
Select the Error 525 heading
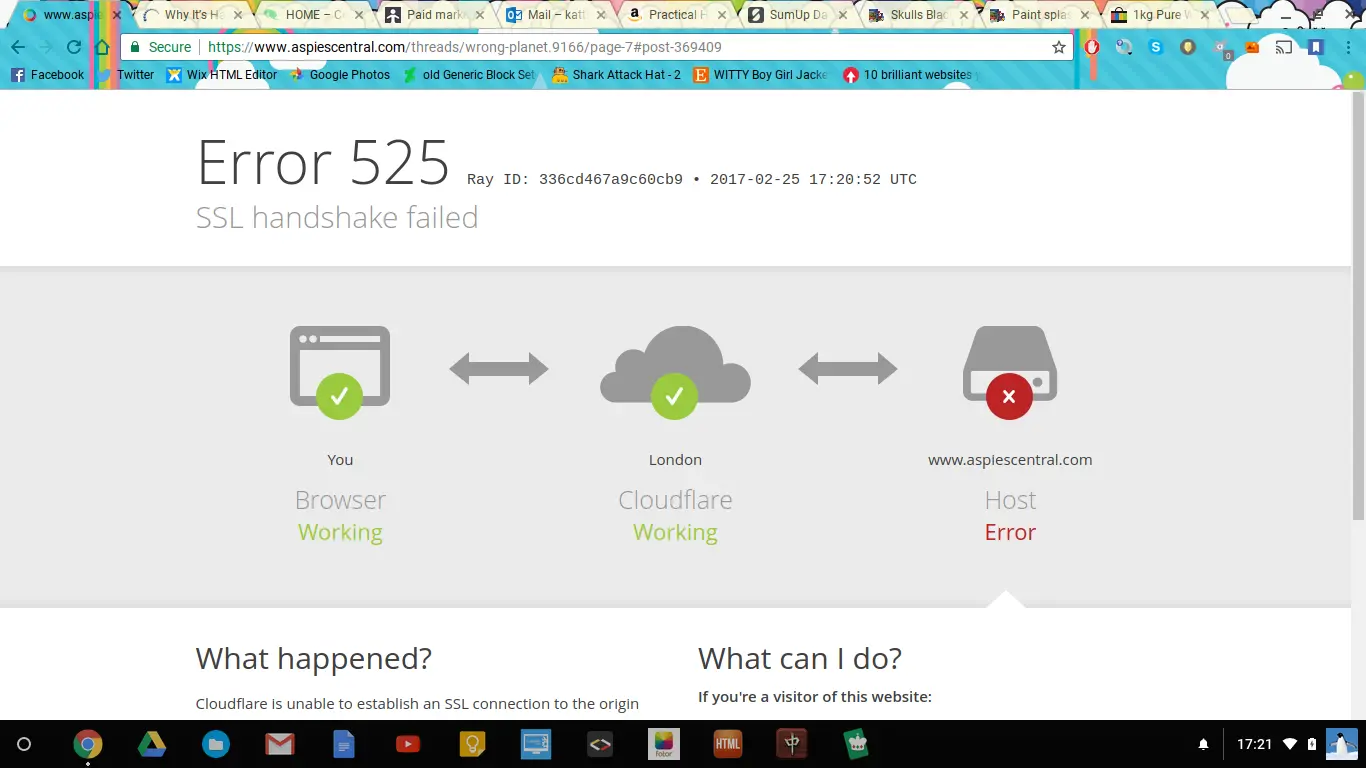click(x=323, y=162)
